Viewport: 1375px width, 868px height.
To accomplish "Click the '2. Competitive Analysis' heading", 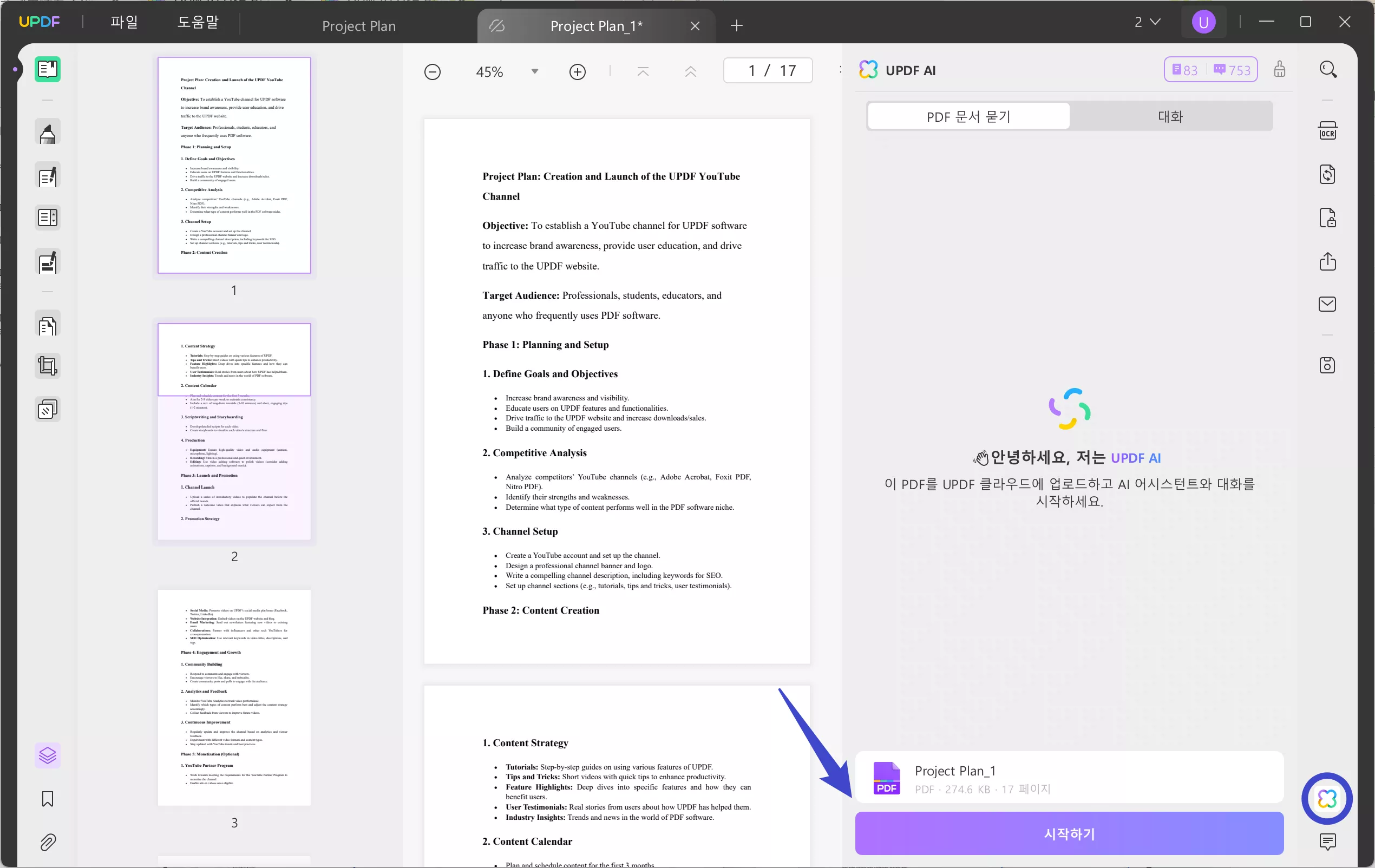I will (534, 452).
